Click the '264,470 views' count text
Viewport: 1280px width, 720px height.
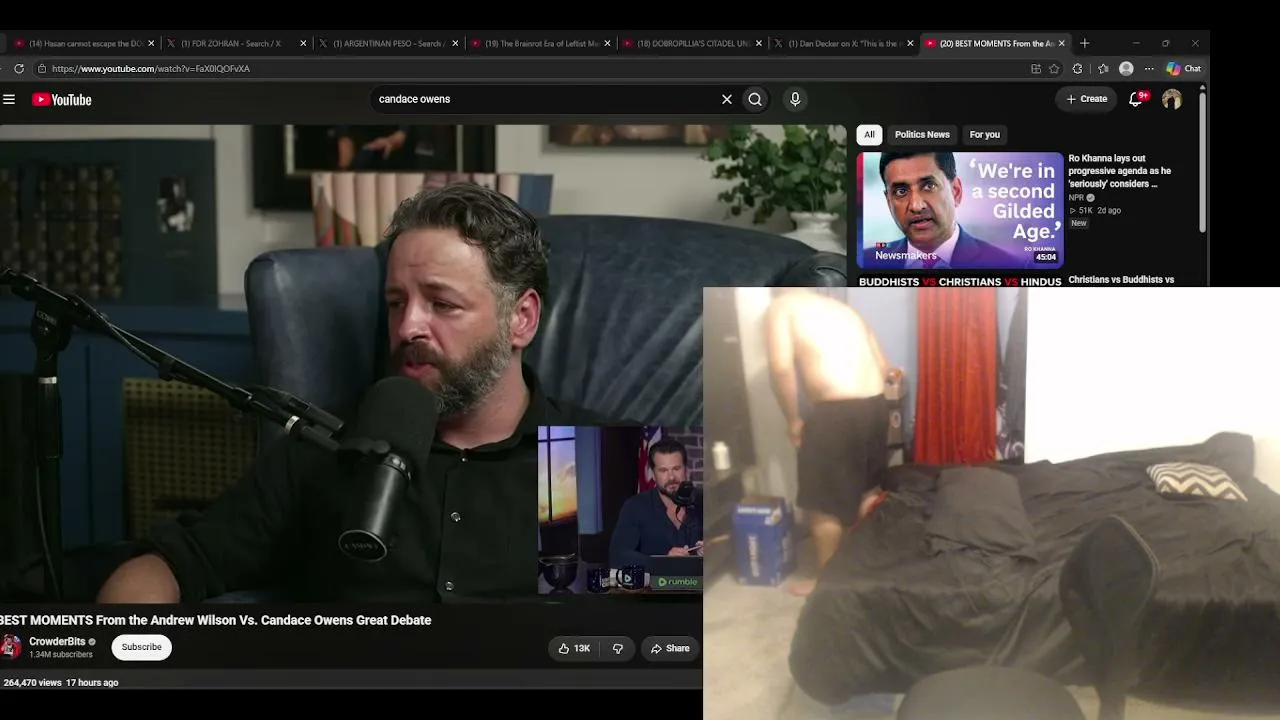(x=32, y=683)
